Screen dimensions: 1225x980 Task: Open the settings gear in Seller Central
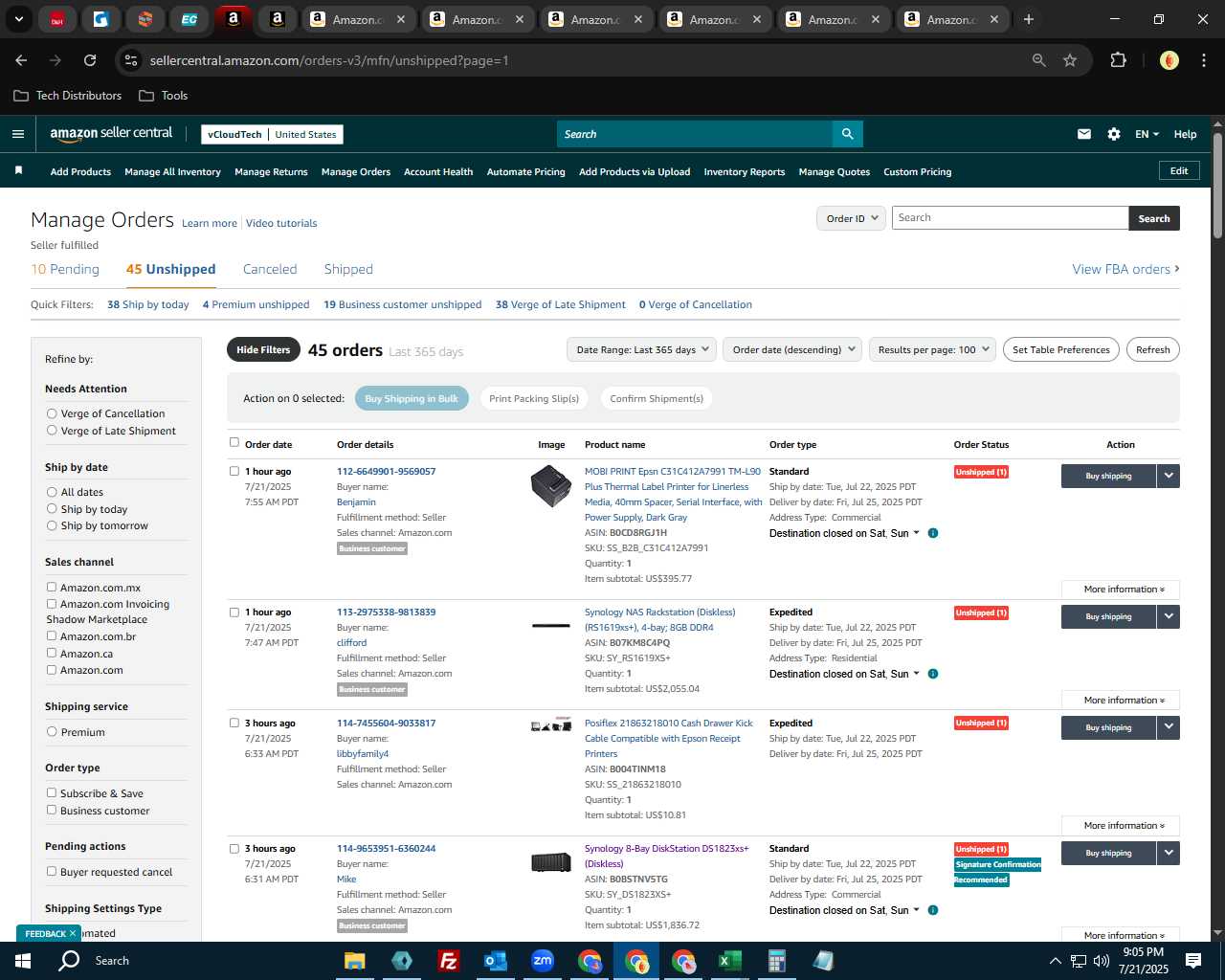pos(1114,134)
